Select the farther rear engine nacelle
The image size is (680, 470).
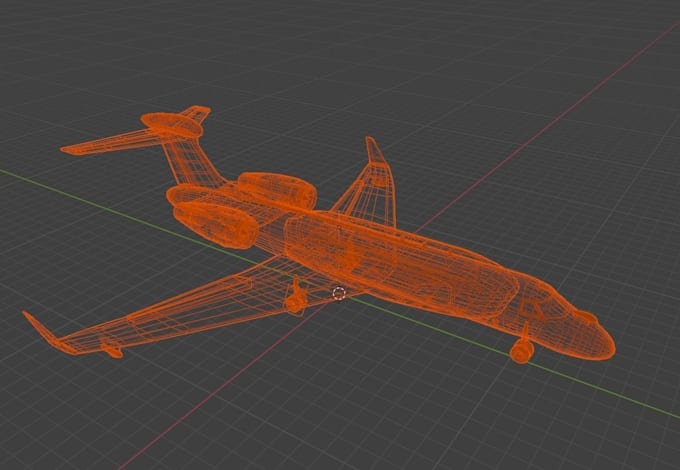277,189
